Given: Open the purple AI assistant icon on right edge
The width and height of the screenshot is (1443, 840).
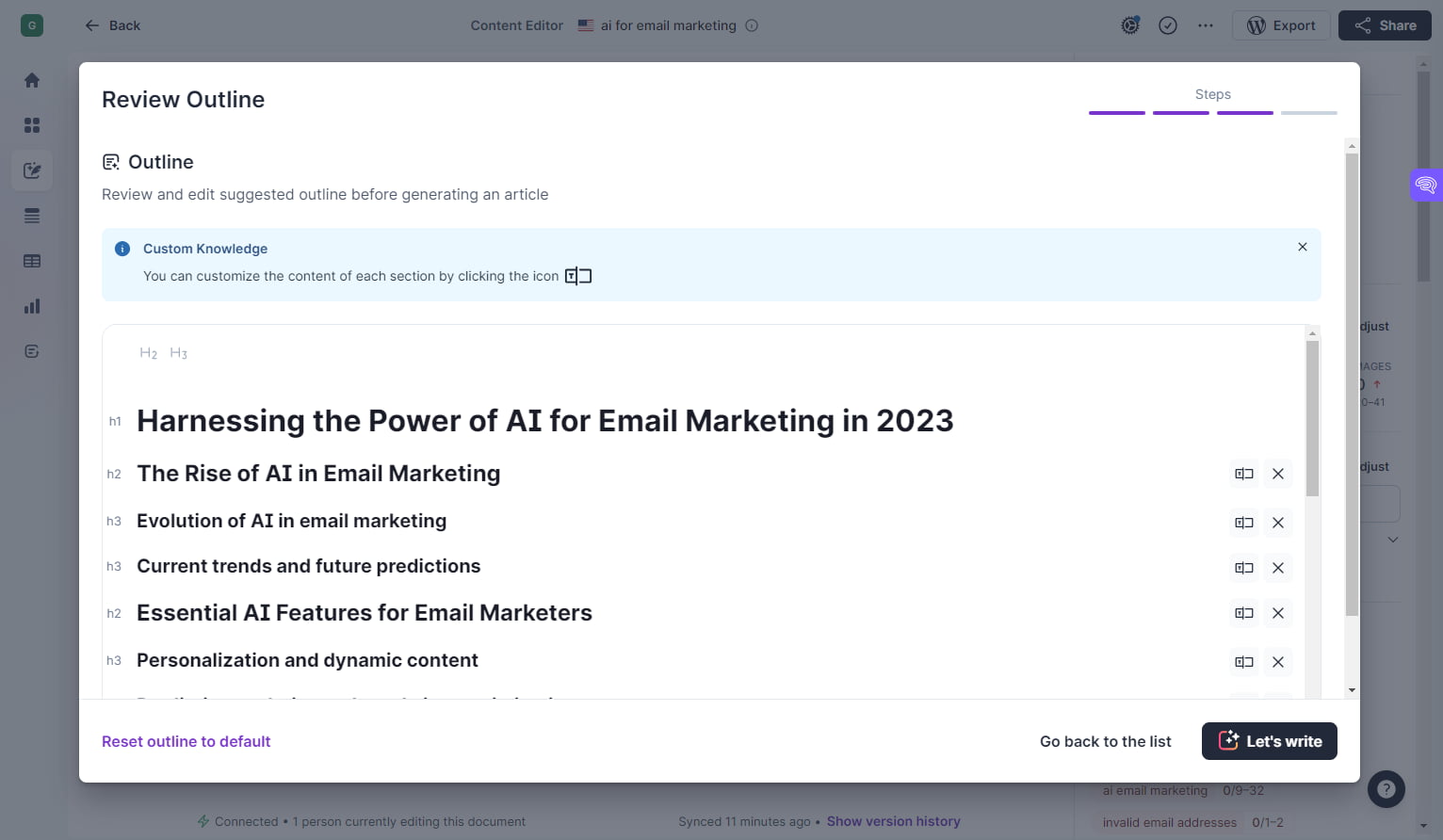Looking at the screenshot, I should coord(1425,185).
